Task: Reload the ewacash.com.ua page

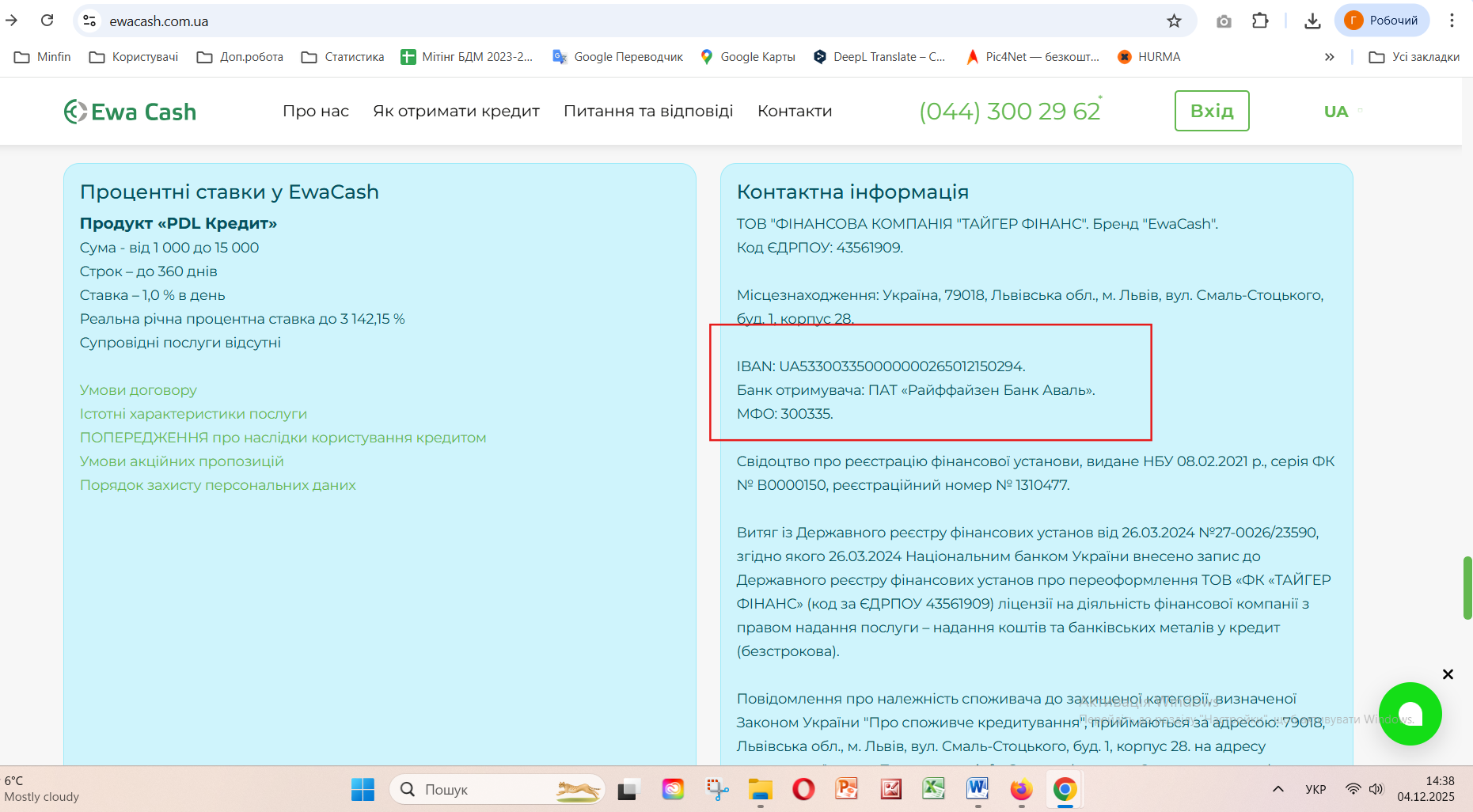Action: tap(47, 21)
